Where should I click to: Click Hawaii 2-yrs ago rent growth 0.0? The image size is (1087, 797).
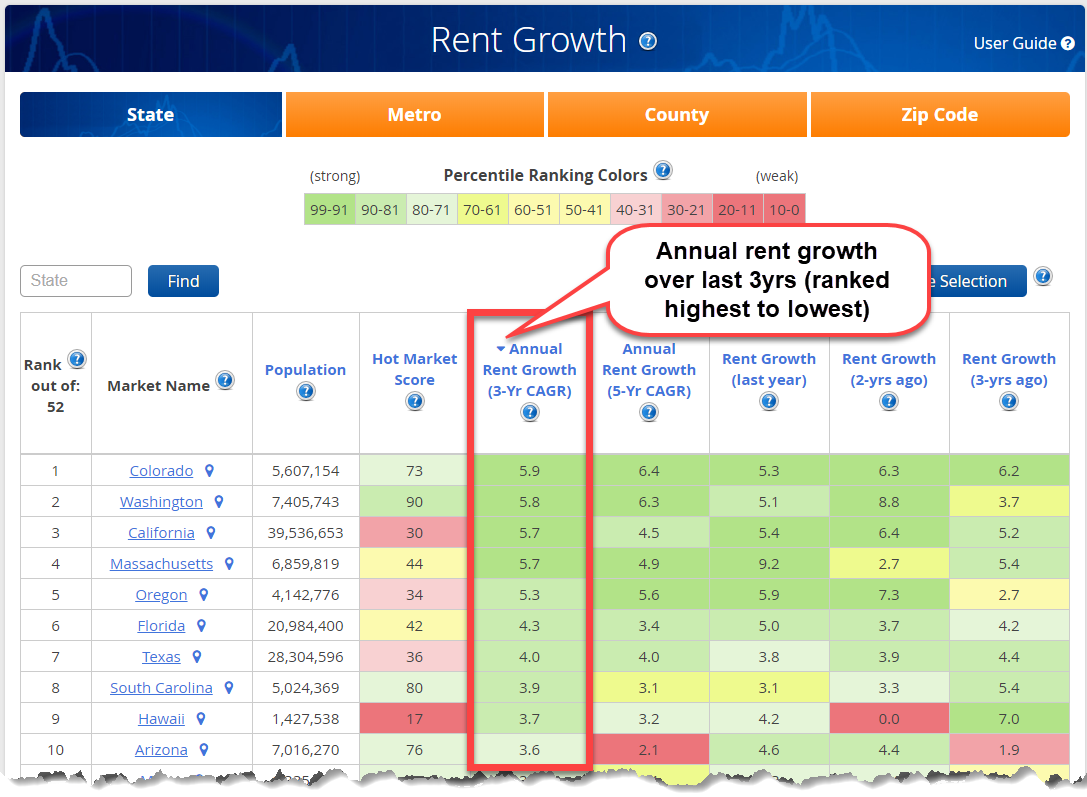pos(889,719)
